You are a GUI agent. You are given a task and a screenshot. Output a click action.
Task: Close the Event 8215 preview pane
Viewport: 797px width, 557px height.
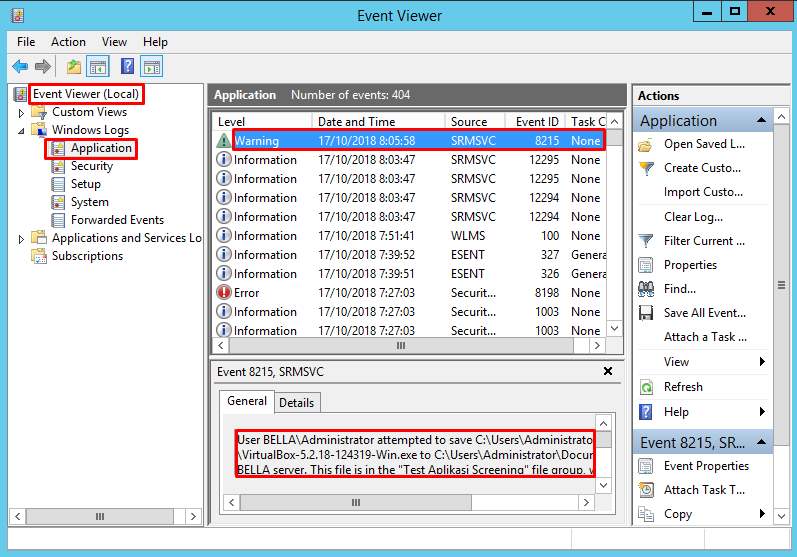click(607, 371)
